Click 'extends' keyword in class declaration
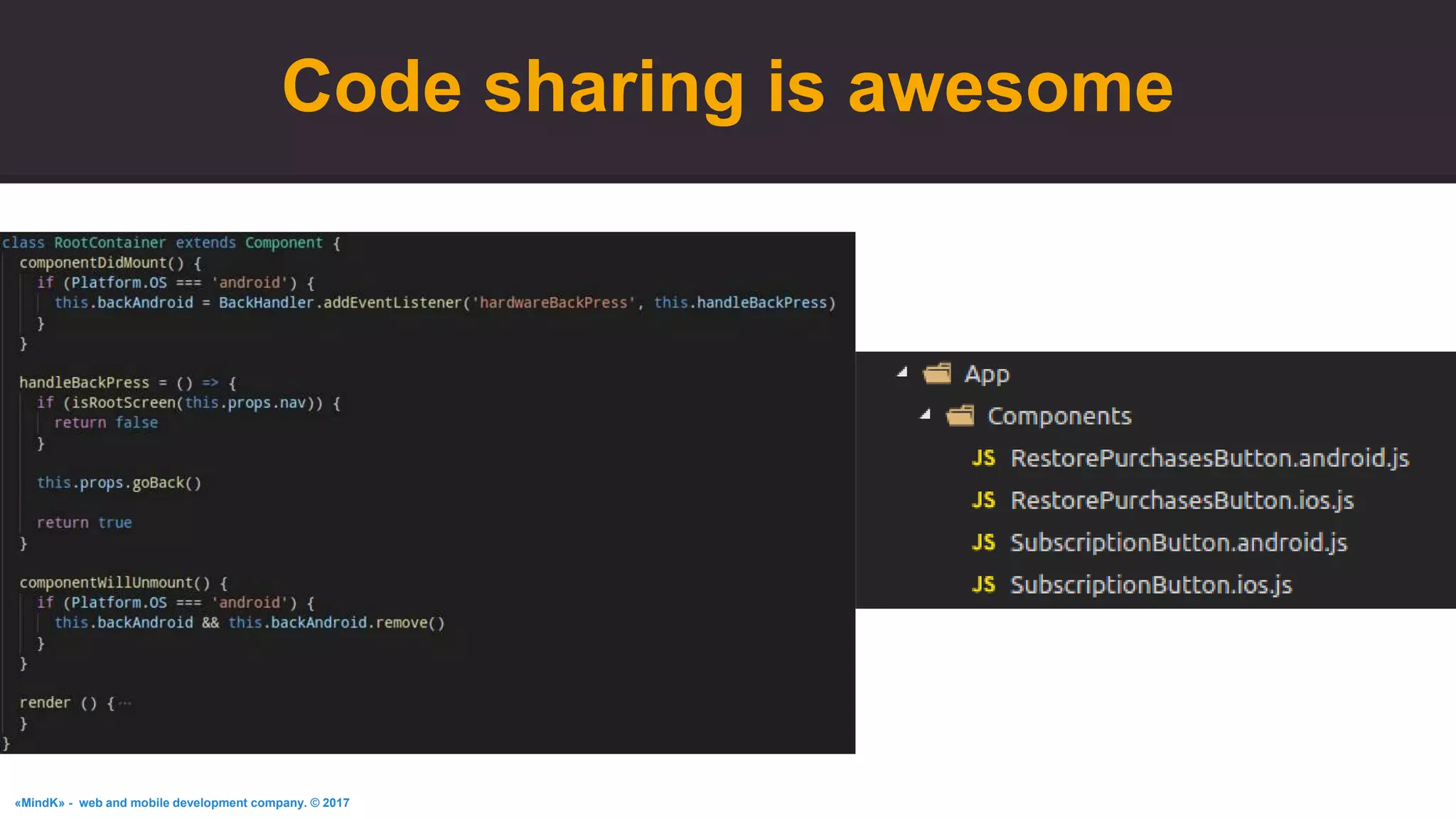The image size is (1456, 819). tap(205, 242)
